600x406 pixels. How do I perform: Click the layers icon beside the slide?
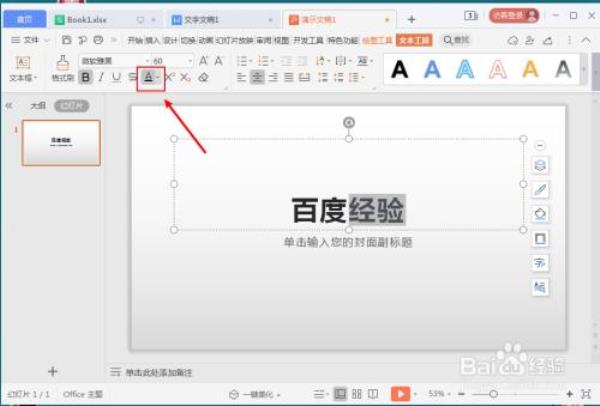pyautogui.click(x=540, y=165)
